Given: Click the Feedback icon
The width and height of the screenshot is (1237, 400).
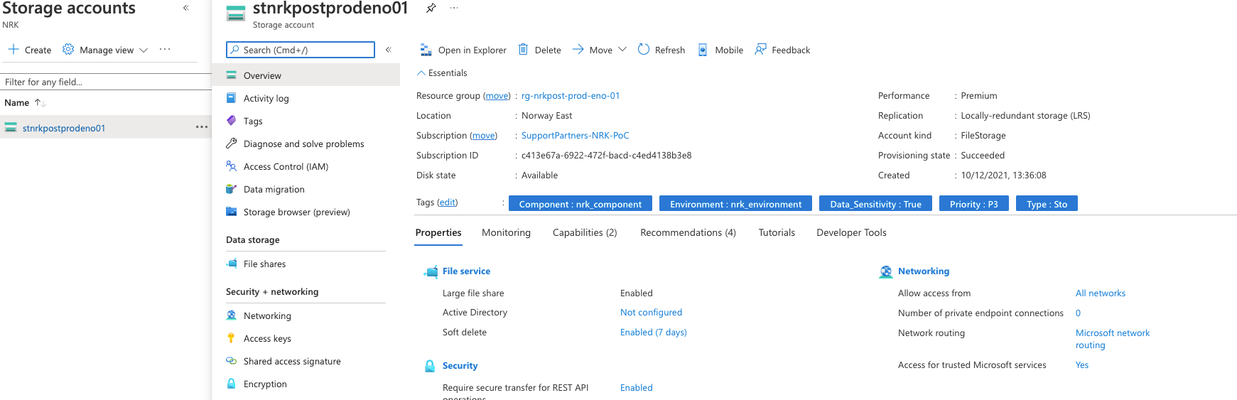Looking at the screenshot, I should [761, 49].
